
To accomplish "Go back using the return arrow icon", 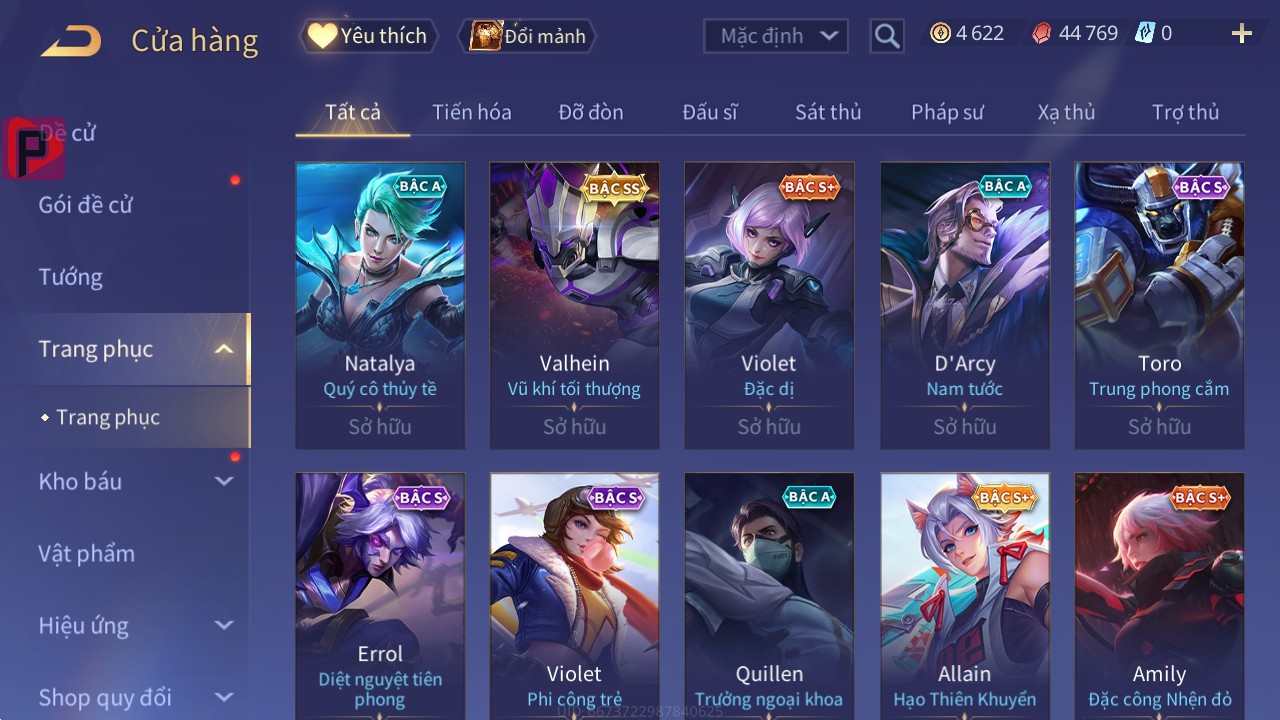I will click(71, 41).
